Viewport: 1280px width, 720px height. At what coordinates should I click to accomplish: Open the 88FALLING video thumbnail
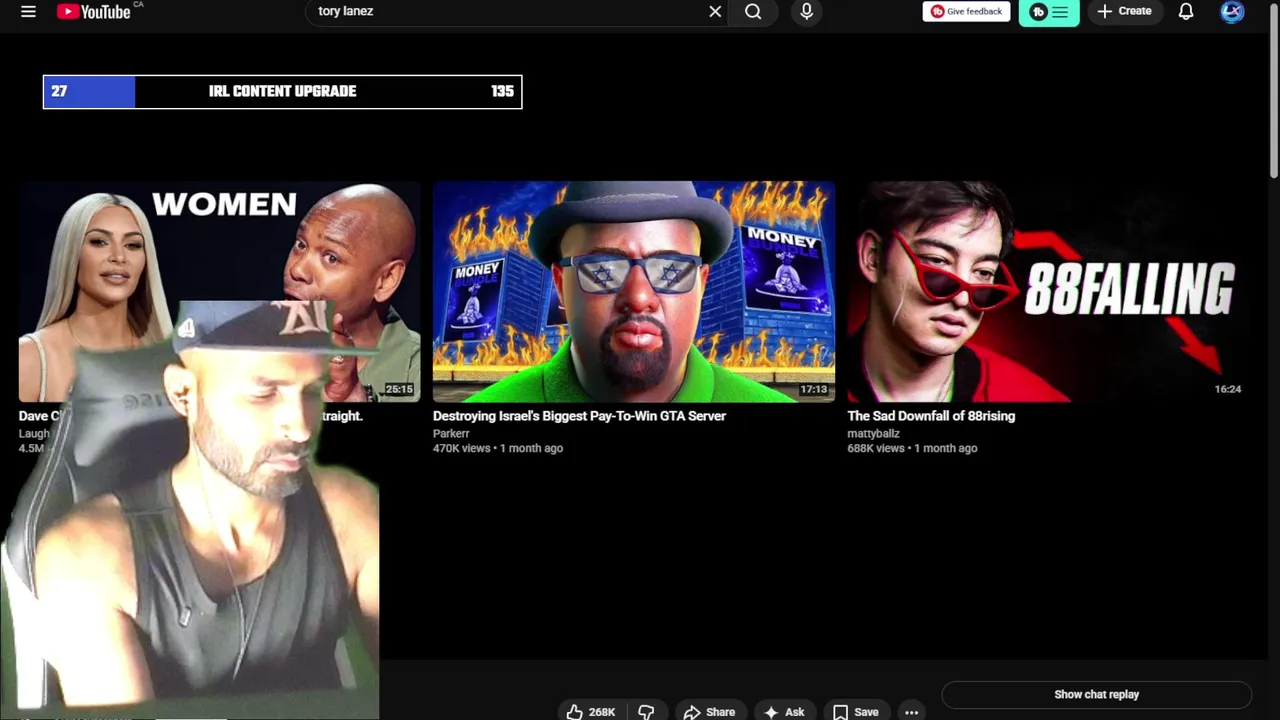click(x=1048, y=291)
